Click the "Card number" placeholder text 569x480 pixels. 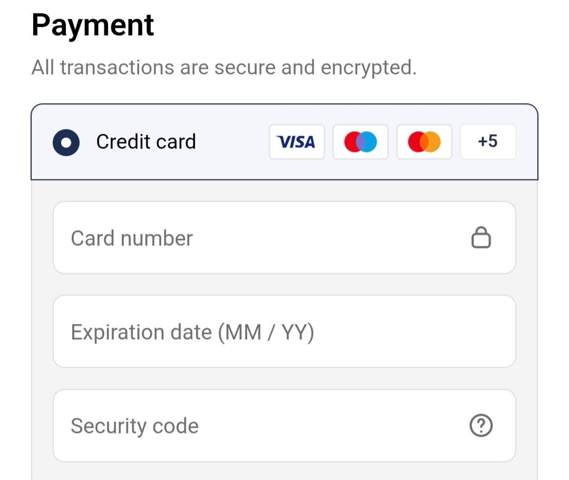132,238
